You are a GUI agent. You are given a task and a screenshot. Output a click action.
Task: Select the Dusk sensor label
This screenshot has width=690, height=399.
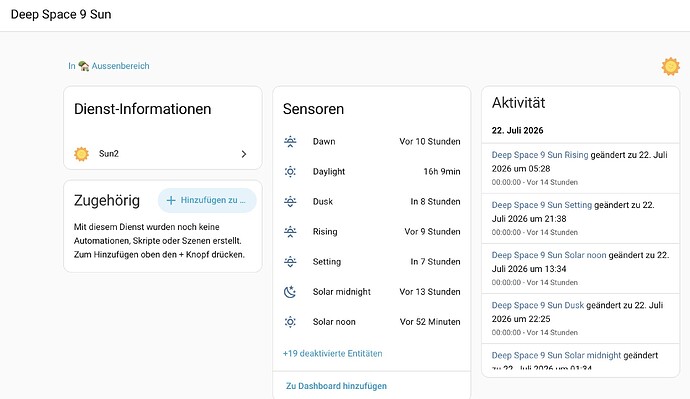tap(323, 201)
